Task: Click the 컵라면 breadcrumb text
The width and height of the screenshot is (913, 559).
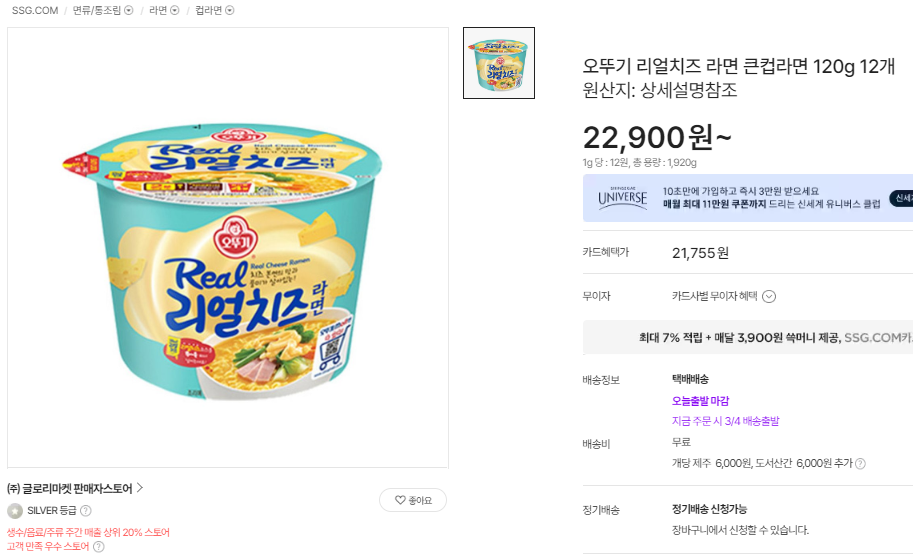Action: (208, 11)
